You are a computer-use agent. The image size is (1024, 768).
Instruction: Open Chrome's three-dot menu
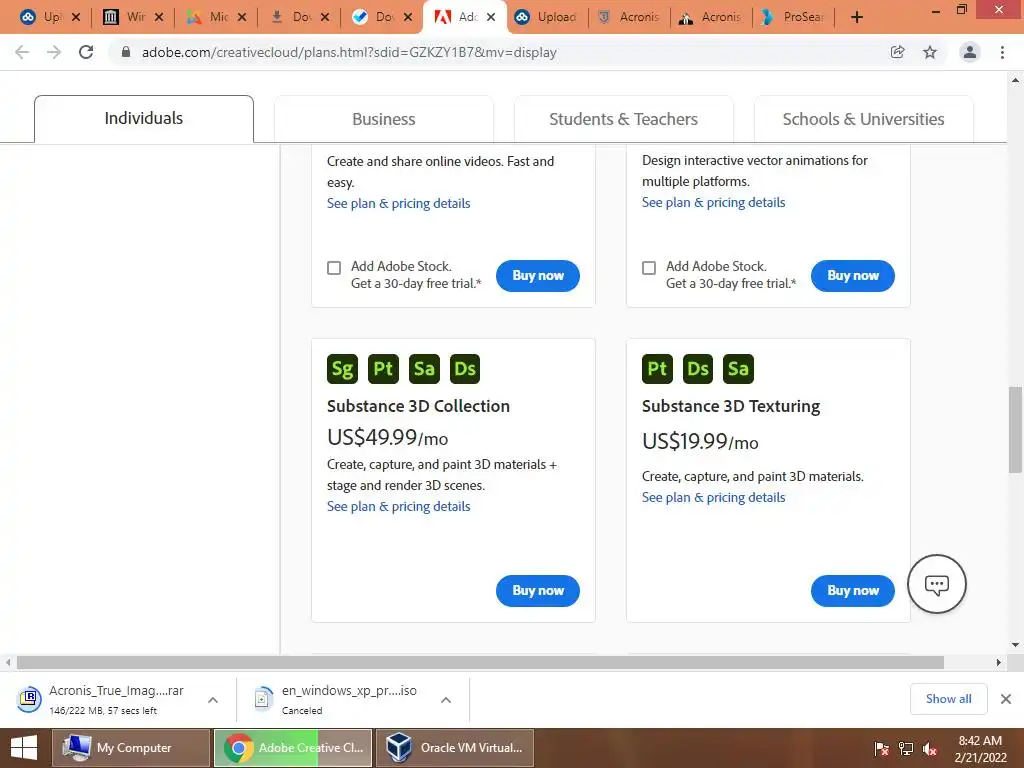[x=1002, y=52]
